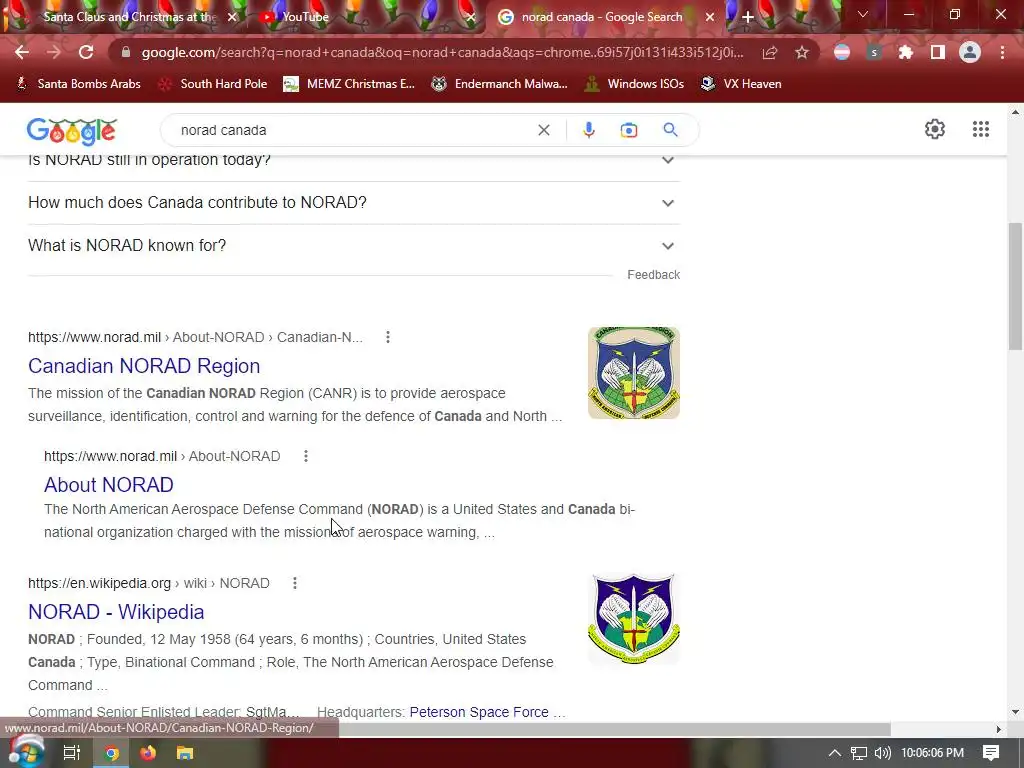Share this page from the address bar
This screenshot has height=768, width=1024.
pyautogui.click(x=770, y=52)
